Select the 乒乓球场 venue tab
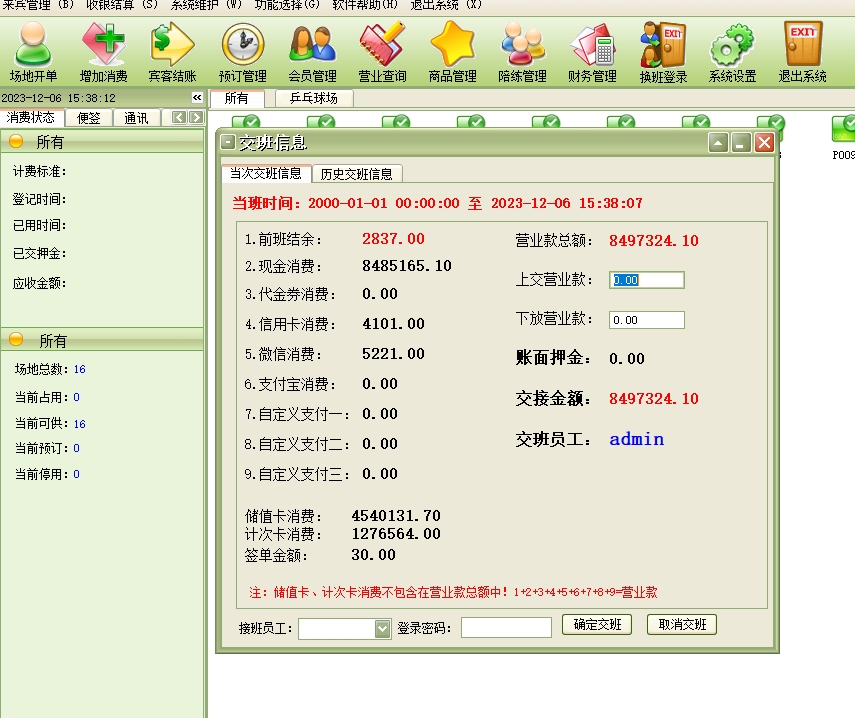This screenshot has height=718, width=855. tap(314, 98)
